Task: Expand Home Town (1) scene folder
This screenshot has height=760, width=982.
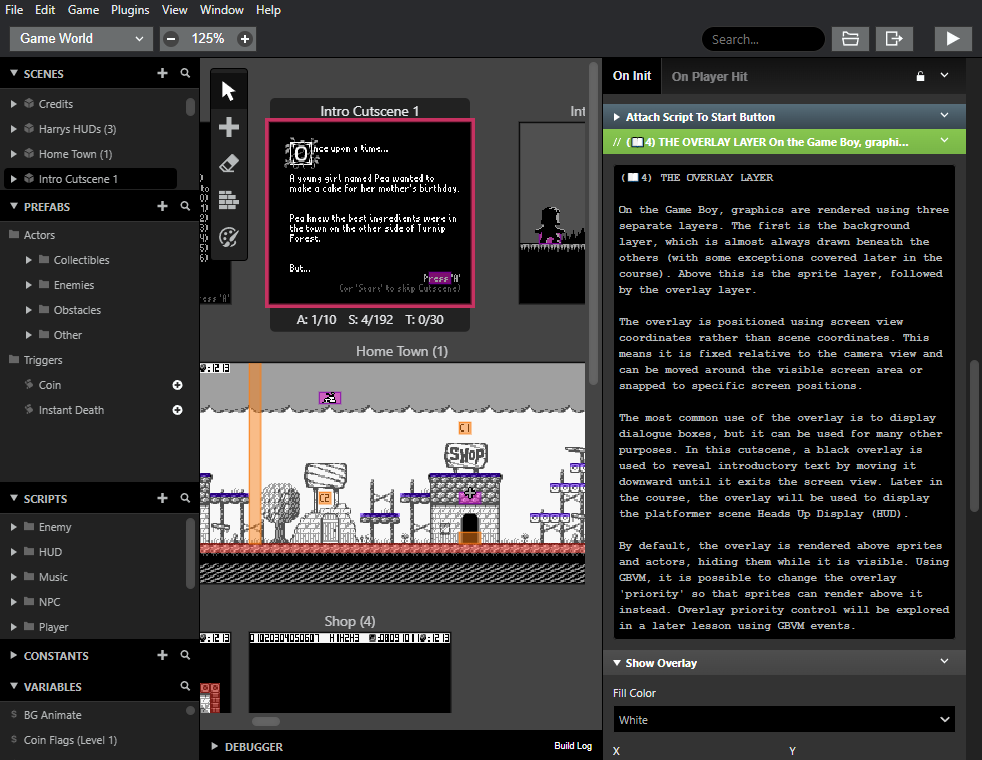Action: [x=14, y=154]
